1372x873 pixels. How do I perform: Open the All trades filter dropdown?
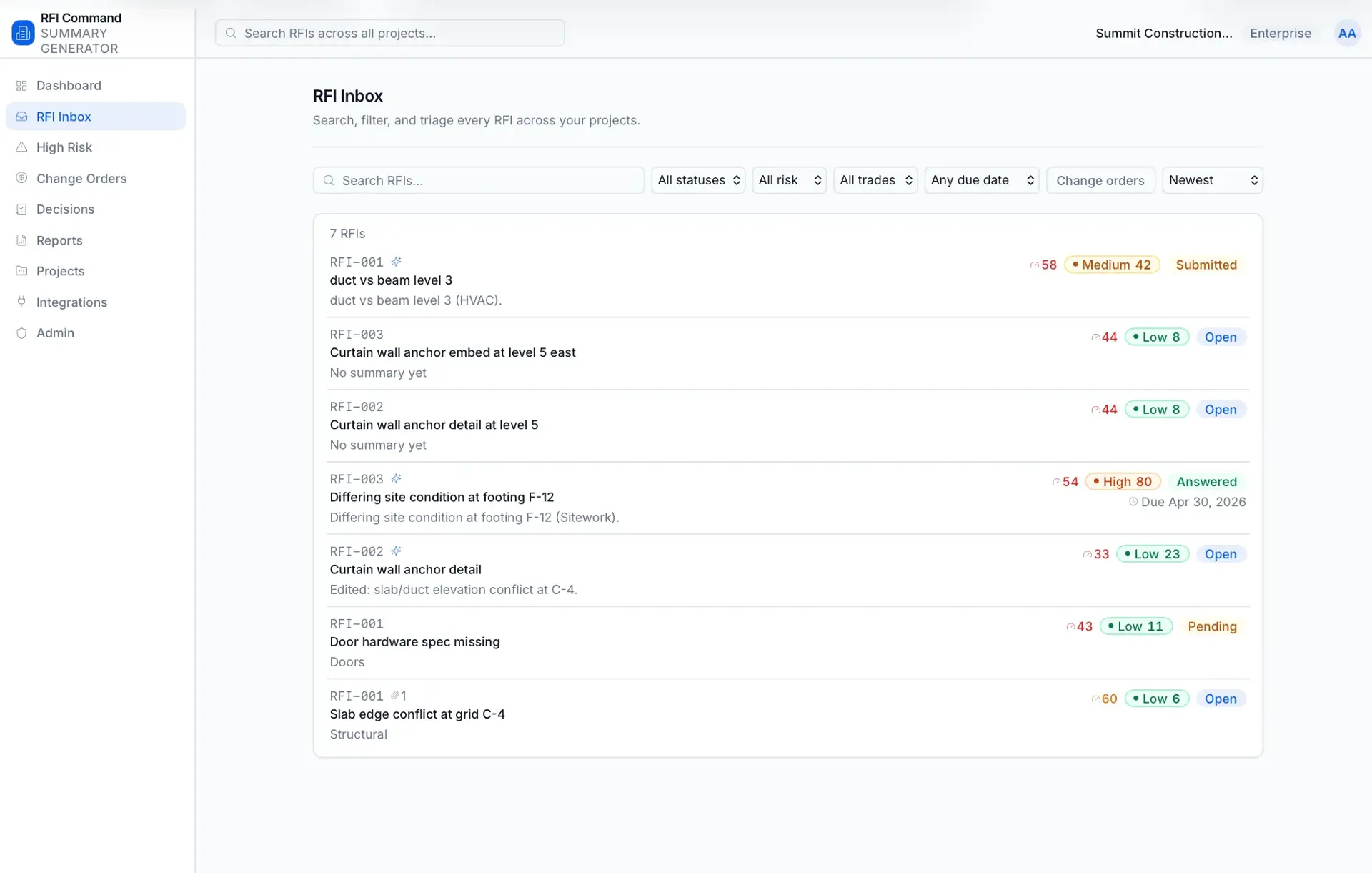point(875,180)
